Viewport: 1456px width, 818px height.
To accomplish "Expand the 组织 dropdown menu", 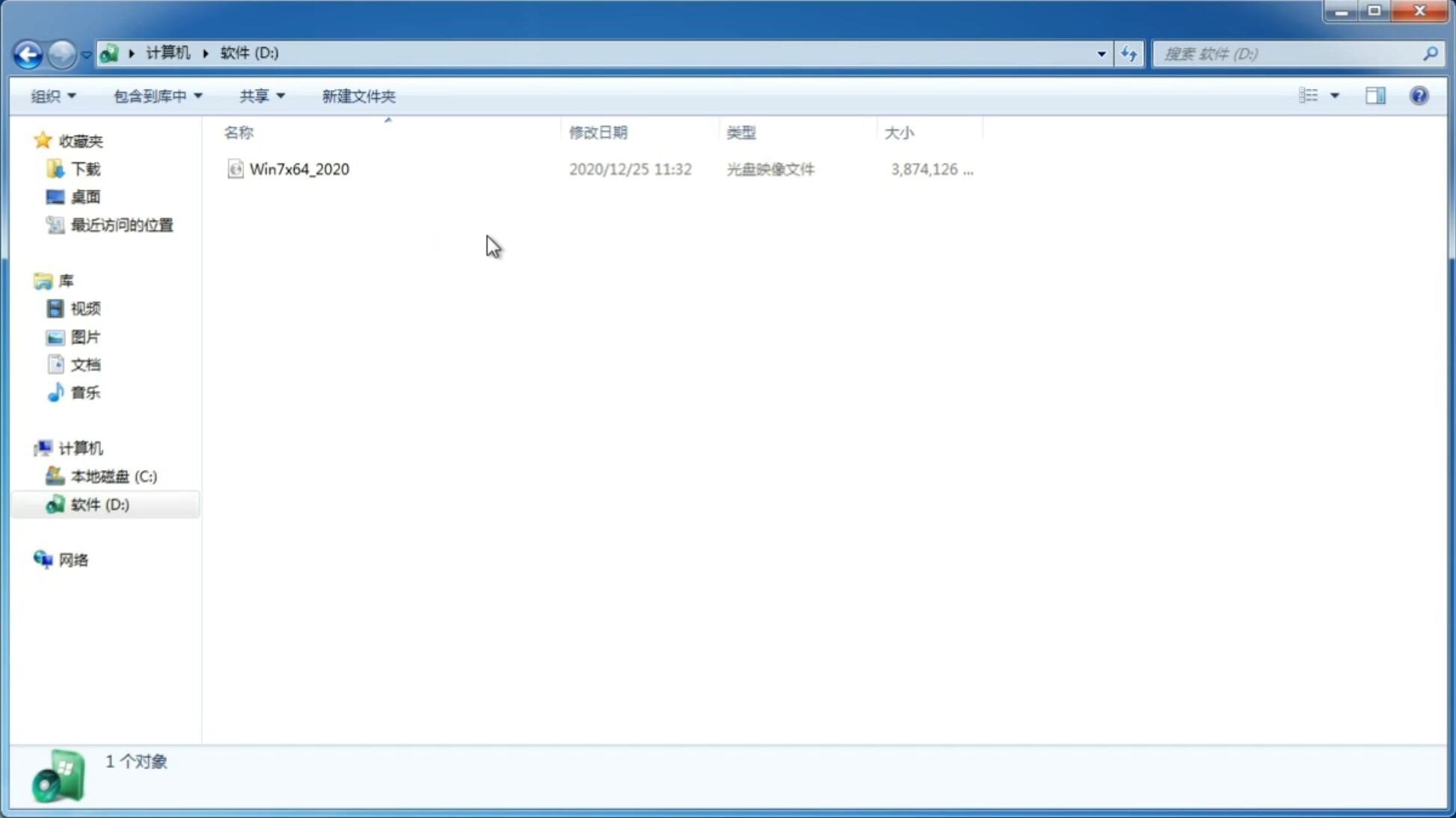I will [x=53, y=95].
